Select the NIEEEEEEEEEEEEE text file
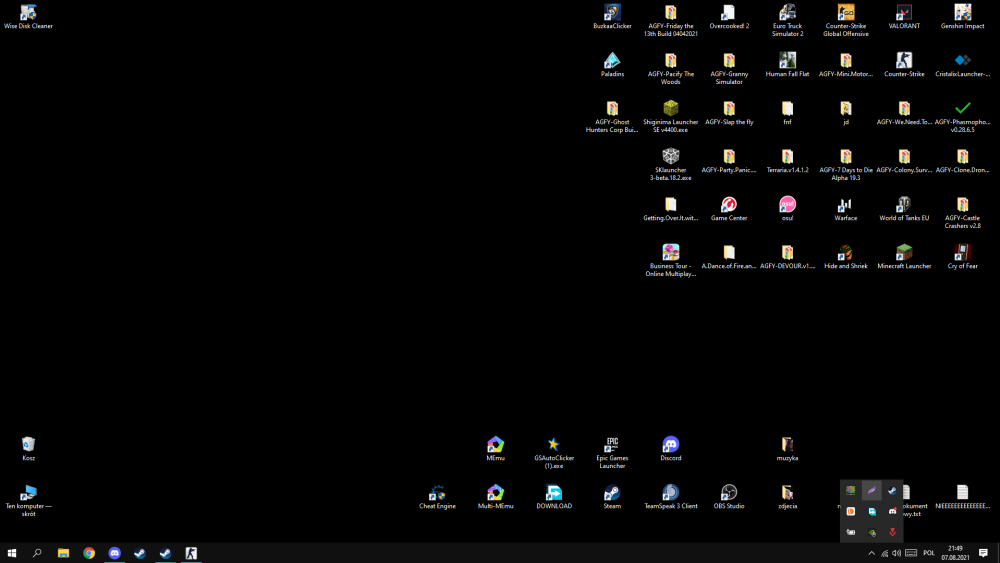 (x=962, y=497)
